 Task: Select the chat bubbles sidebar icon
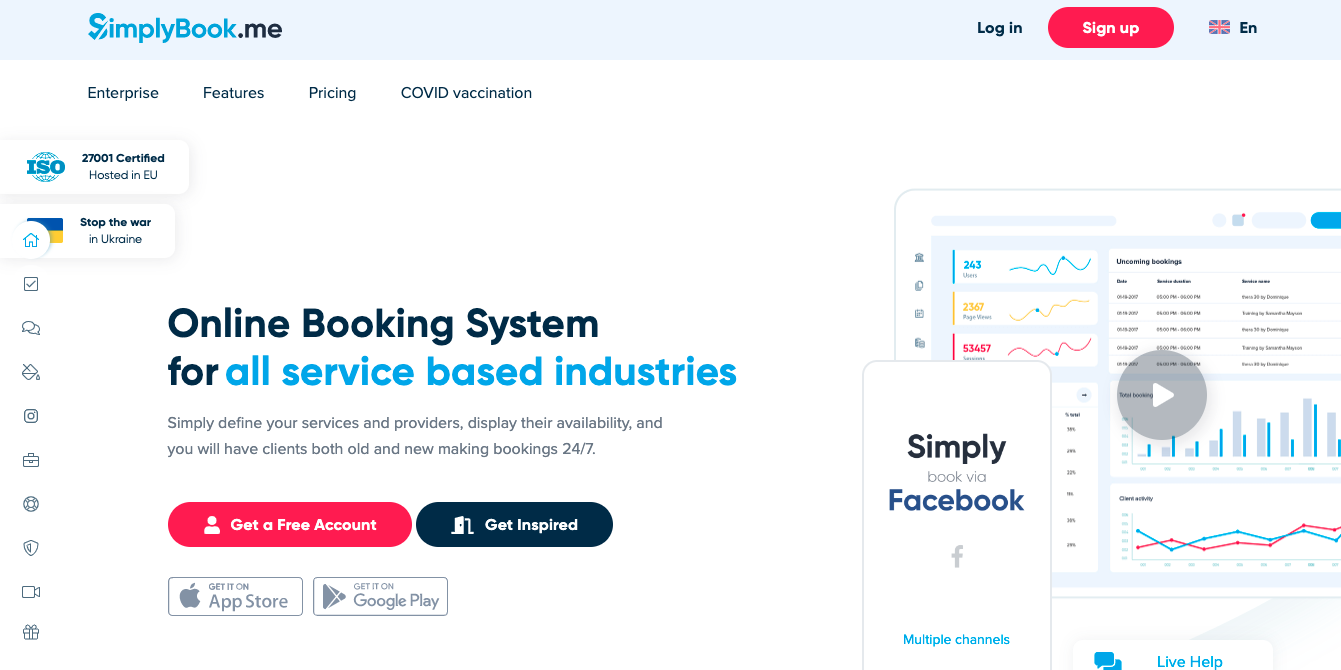[x=31, y=328]
